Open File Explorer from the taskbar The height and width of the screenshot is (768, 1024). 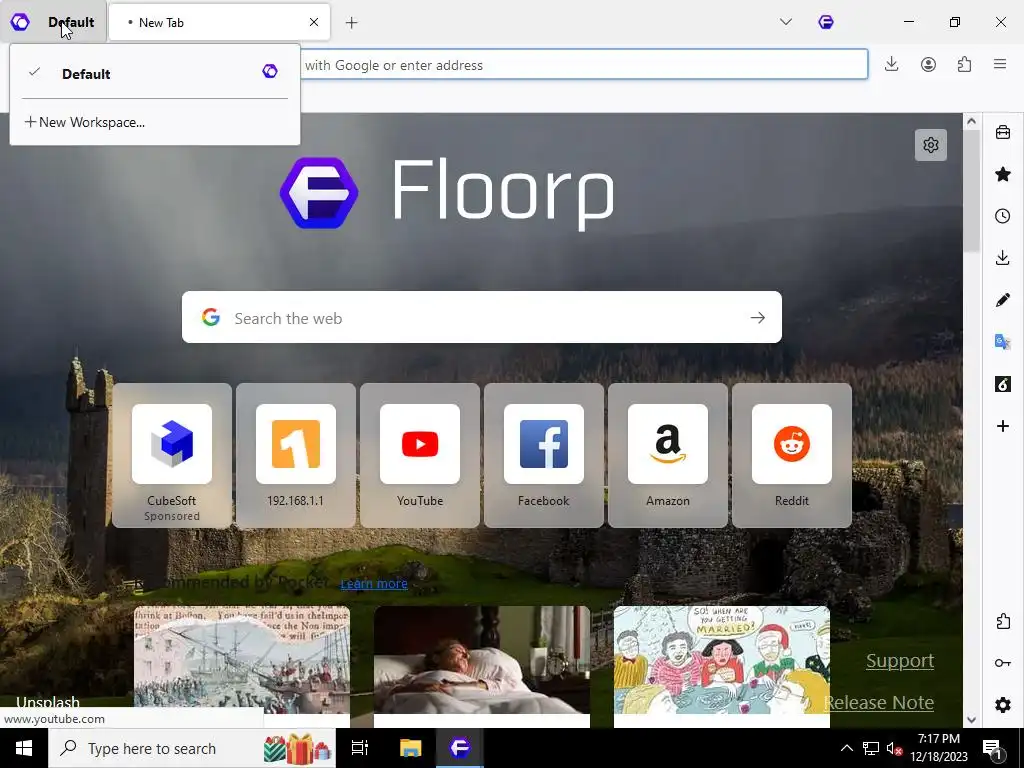(411, 748)
